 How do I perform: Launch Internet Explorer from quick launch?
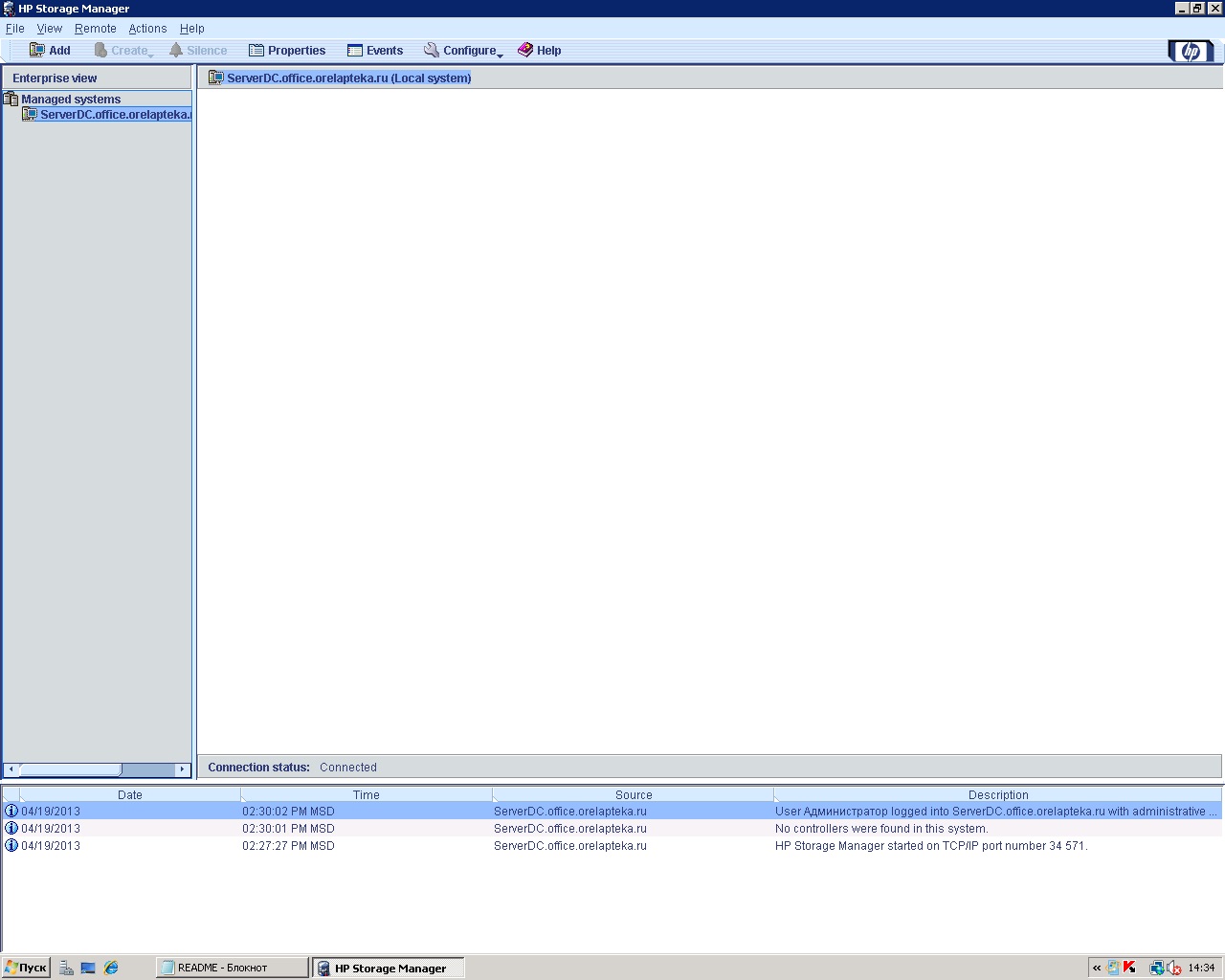tap(111, 968)
